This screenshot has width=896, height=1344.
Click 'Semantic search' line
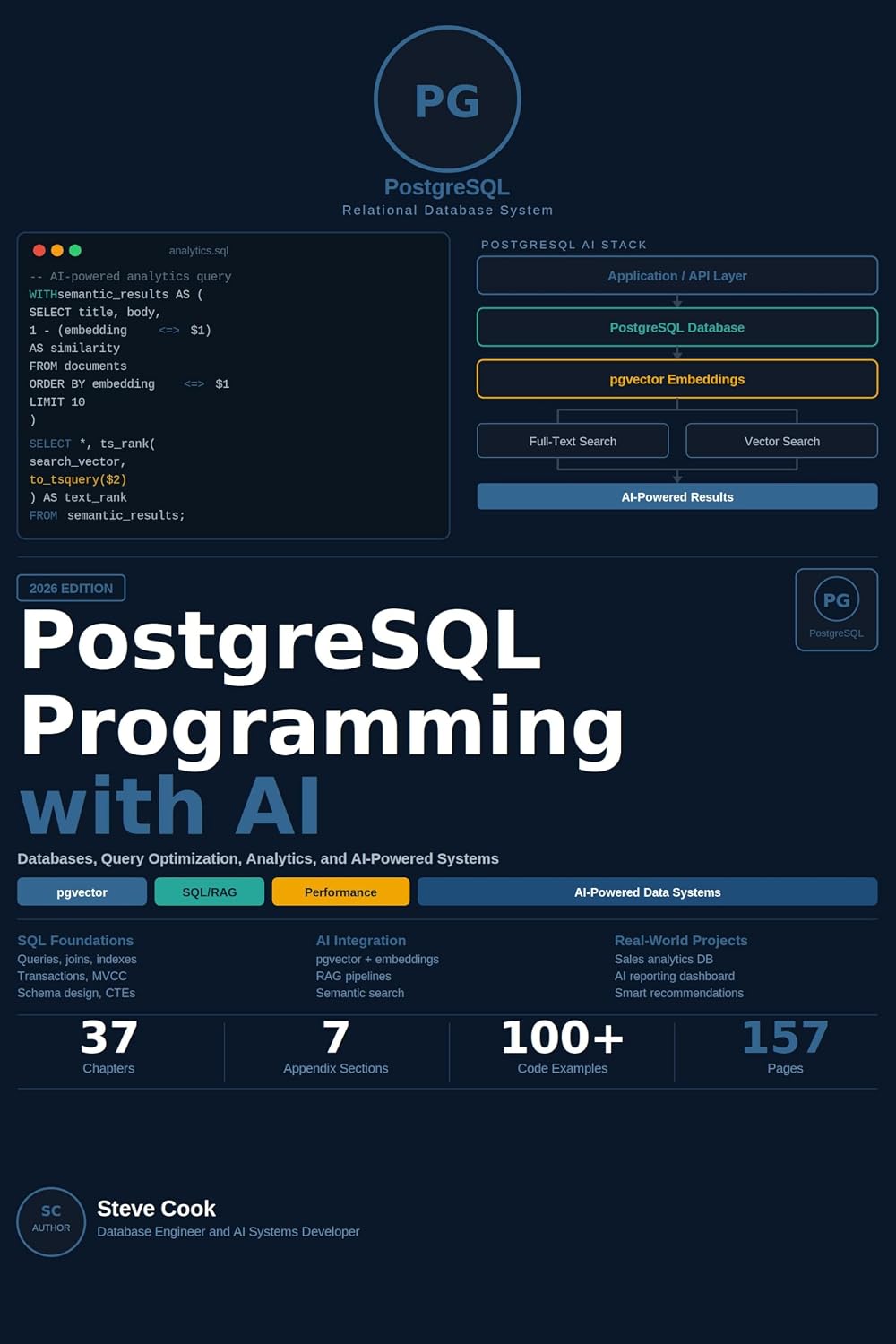tap(360, 994)
